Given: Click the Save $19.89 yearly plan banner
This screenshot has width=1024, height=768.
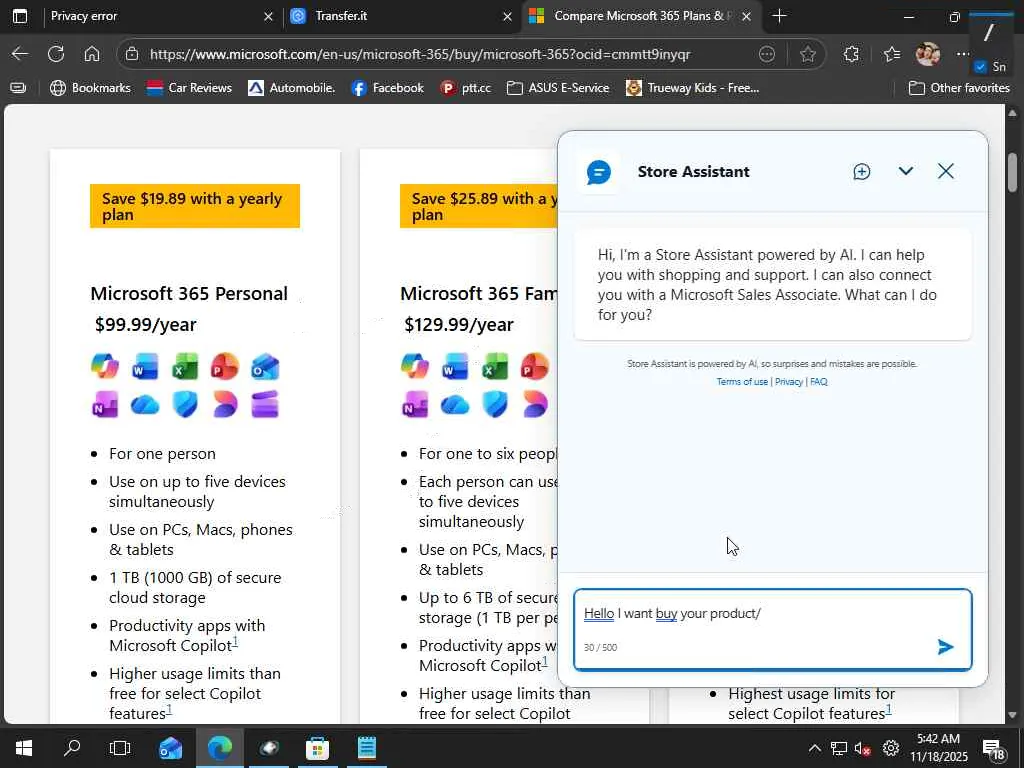Looking at the screenshot, I should 195,206.
